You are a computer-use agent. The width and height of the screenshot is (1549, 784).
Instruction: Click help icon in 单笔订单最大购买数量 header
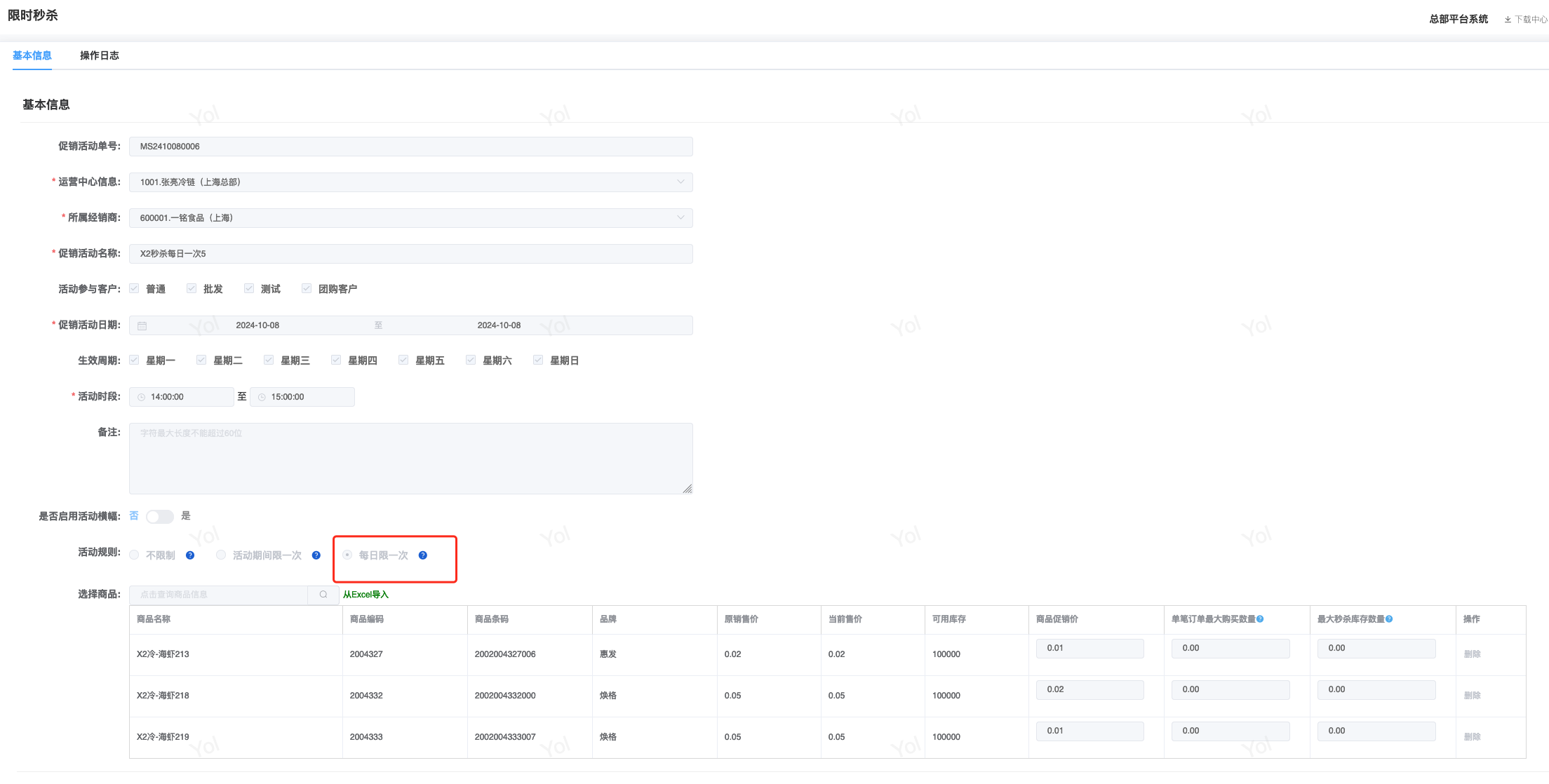pyautogui.click(x=1261, y=619)
